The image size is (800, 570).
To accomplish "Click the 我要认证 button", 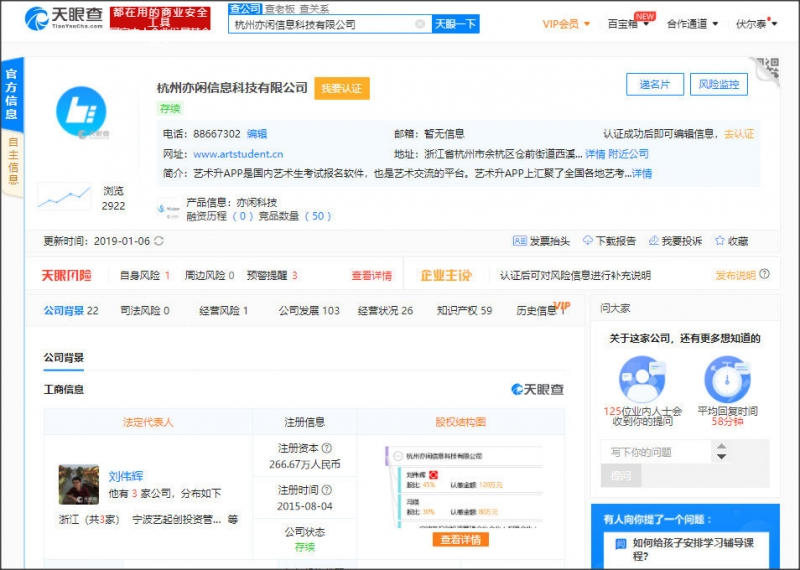I will [x=342, y=88].
